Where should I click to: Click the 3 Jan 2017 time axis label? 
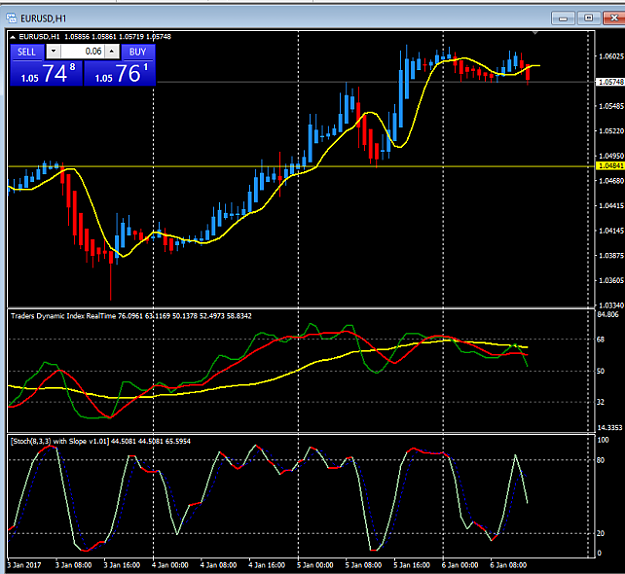pyautogui.click(x=24, y=565)
